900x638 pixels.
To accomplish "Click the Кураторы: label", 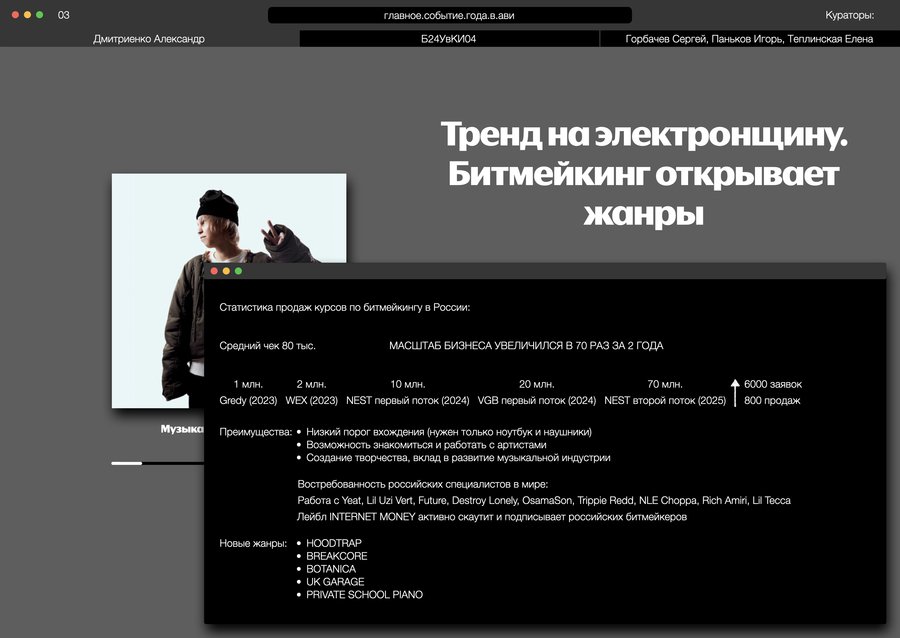I will pyautogui.click(x=849, y=15).
